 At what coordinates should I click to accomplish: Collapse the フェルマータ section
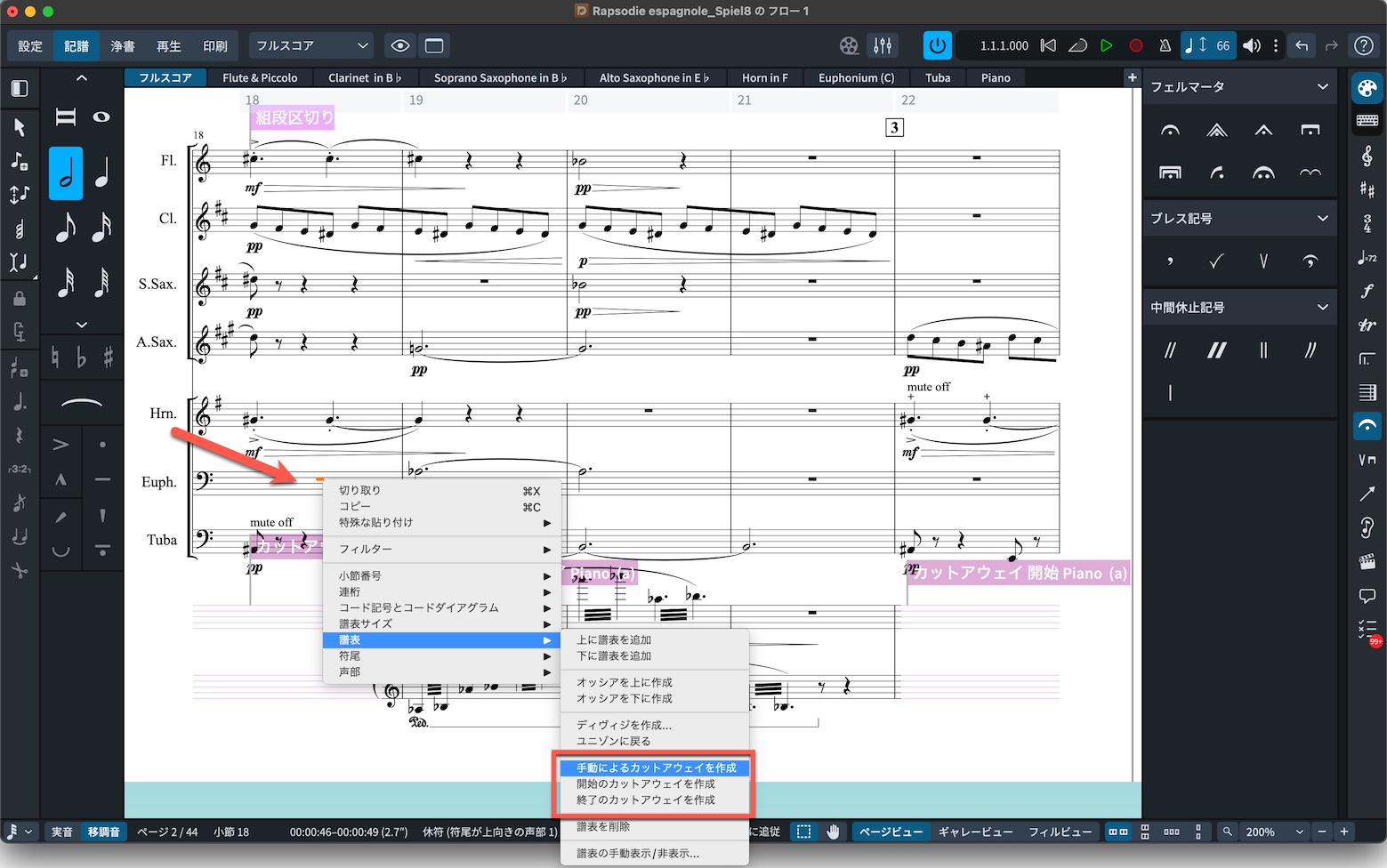click(x=1322, y=87)
